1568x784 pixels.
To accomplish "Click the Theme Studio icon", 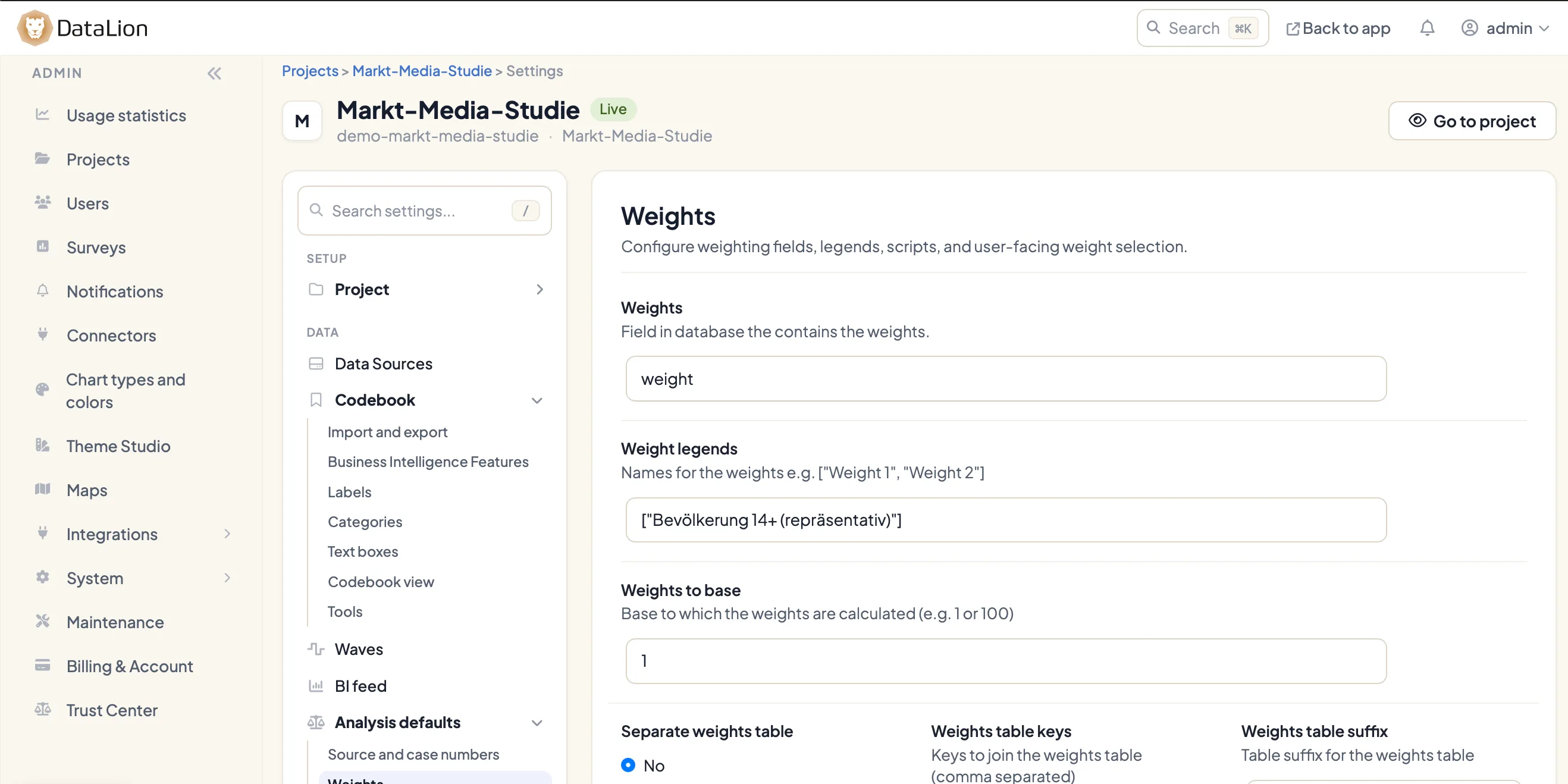I will (x=43, y=445).
